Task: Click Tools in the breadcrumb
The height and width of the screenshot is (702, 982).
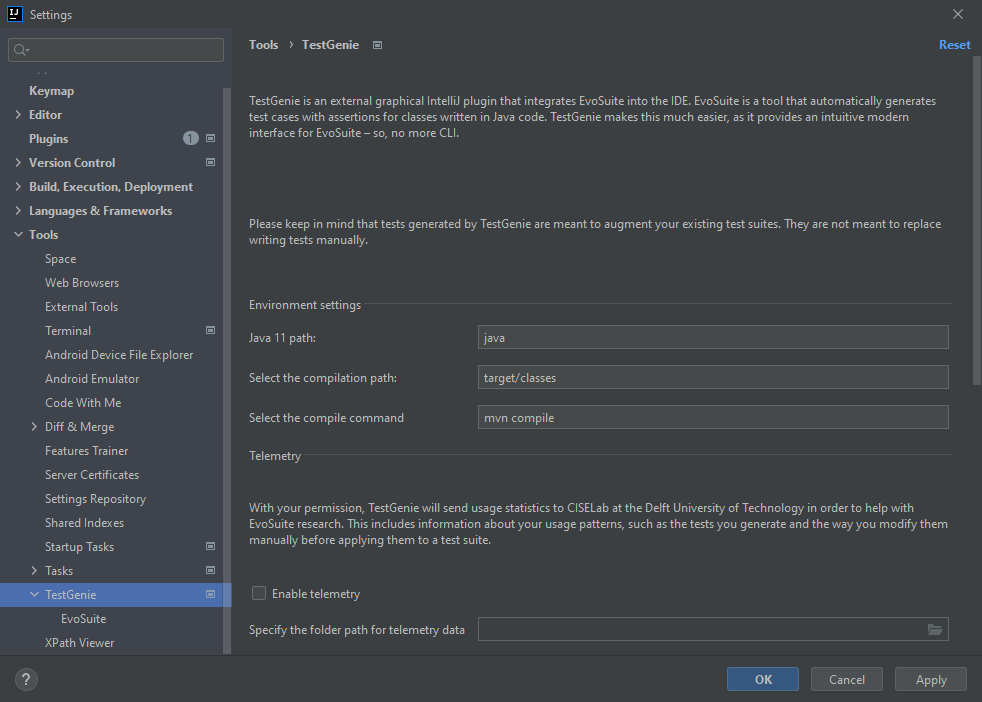Action: click(264, 45)
